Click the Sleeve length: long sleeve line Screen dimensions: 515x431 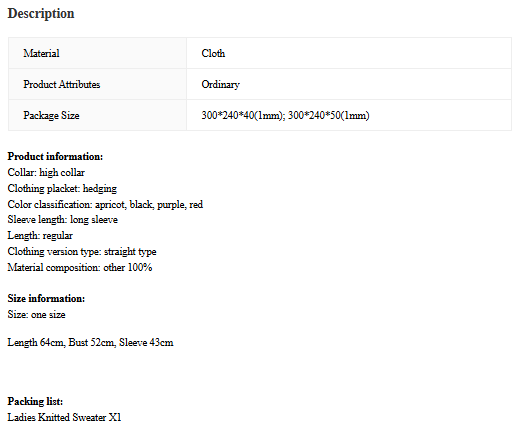click(63, 220)
